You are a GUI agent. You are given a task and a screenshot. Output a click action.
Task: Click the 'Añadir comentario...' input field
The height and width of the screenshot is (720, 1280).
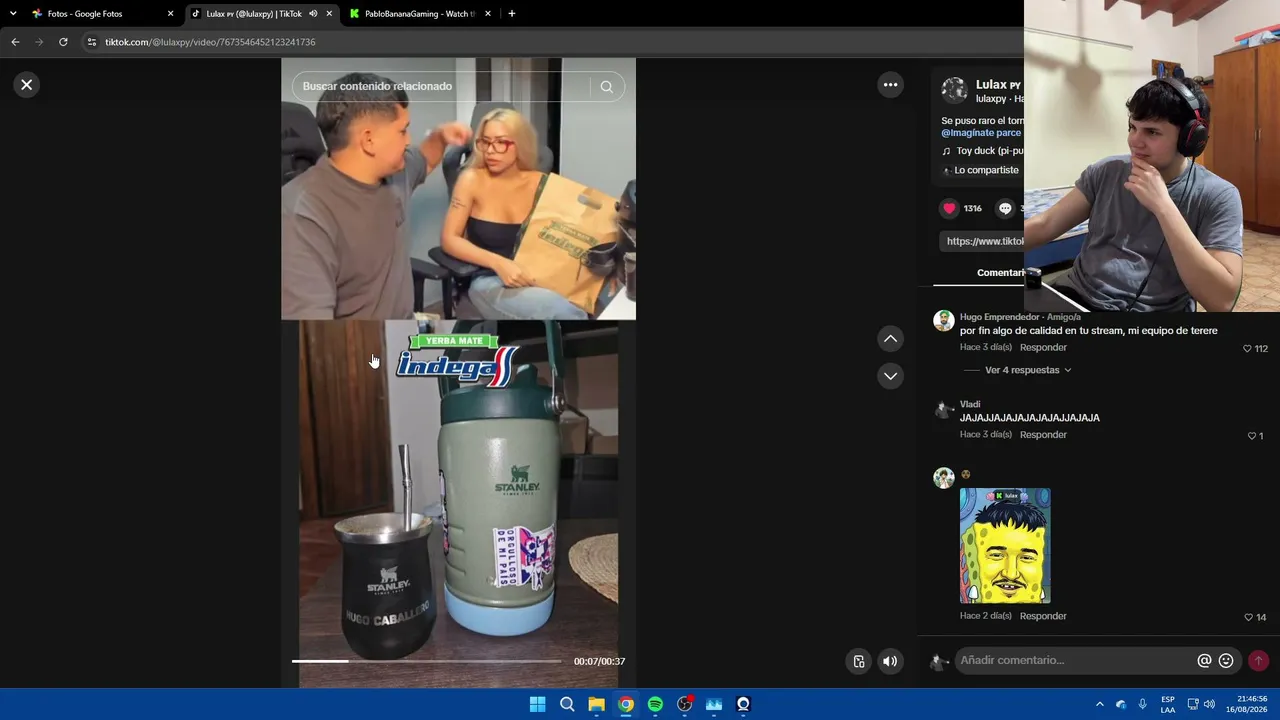click(1075, 660)
